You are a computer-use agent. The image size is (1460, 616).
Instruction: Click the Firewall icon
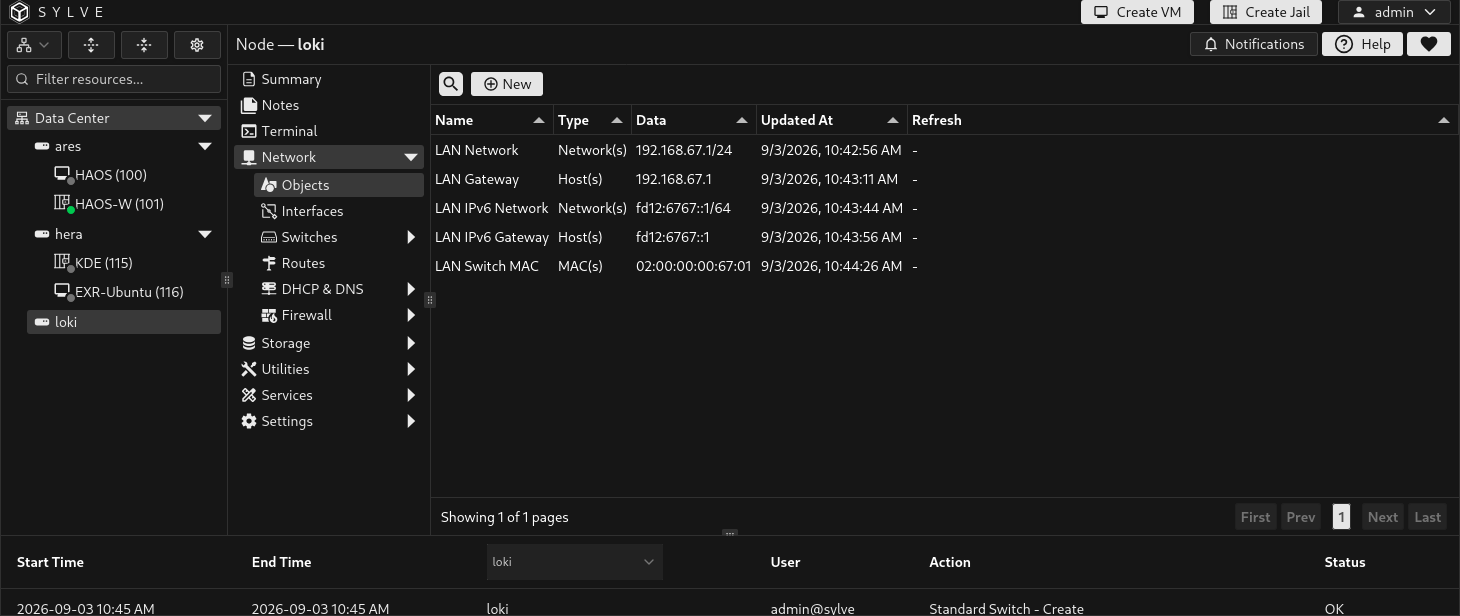[x=269, y=315]
